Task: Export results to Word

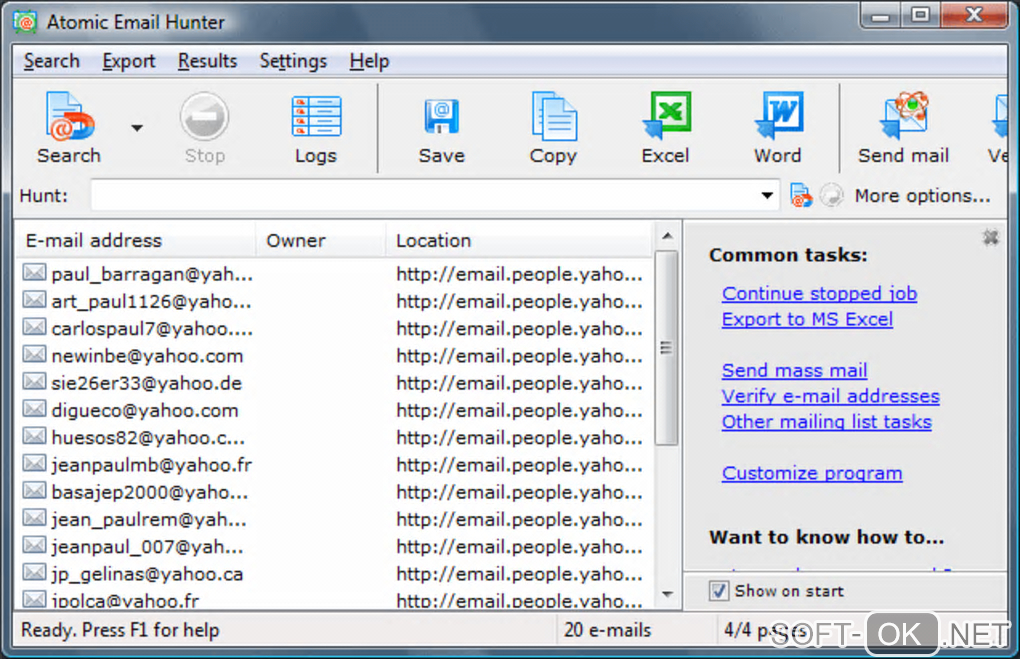Action: [778, 128]
